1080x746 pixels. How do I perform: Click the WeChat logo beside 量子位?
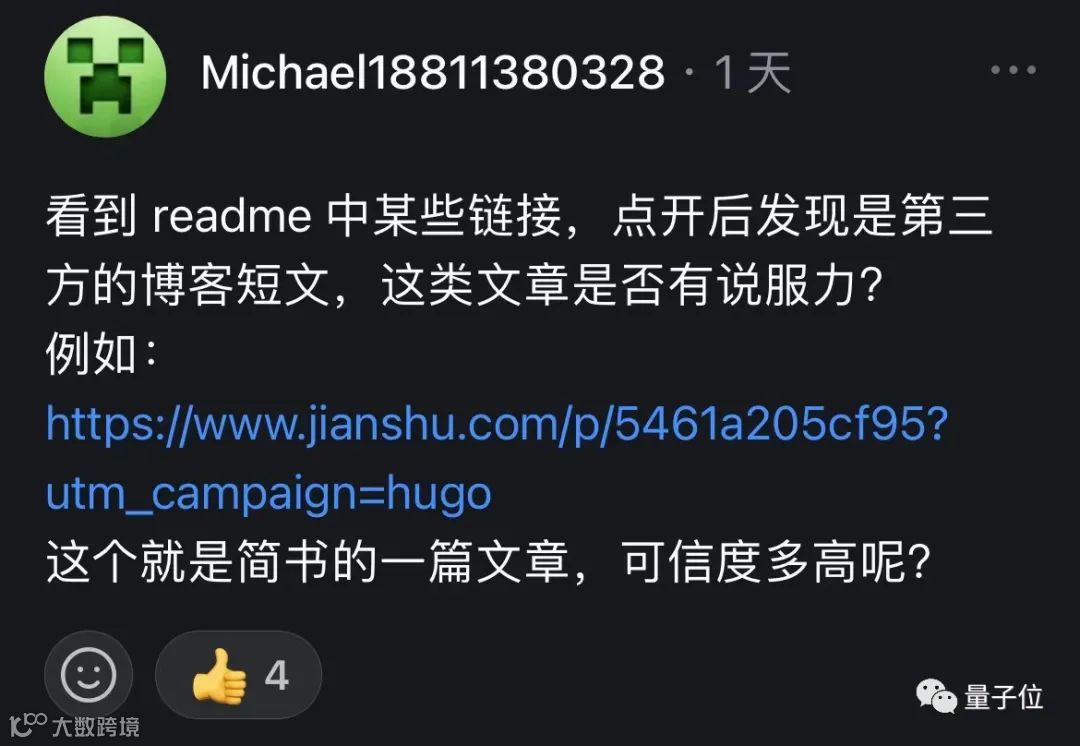click(x=936, y=696)
